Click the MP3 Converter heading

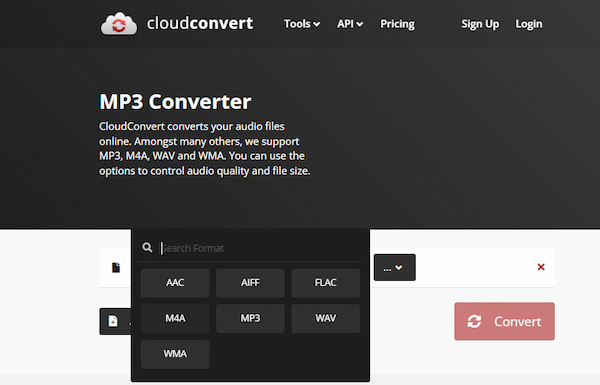[x=175, y=102]
